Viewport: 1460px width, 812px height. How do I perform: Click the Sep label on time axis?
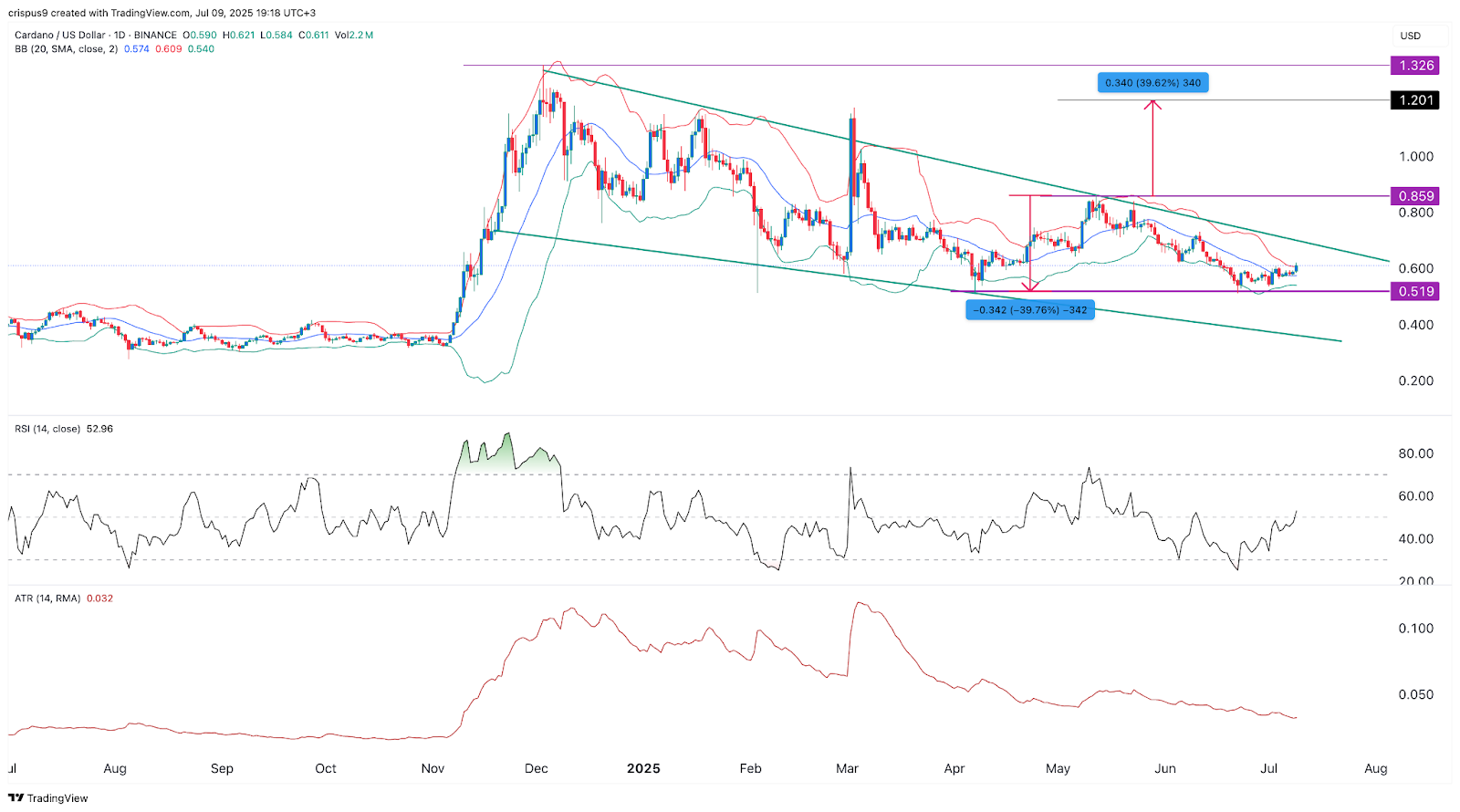(x=222, y=768)
